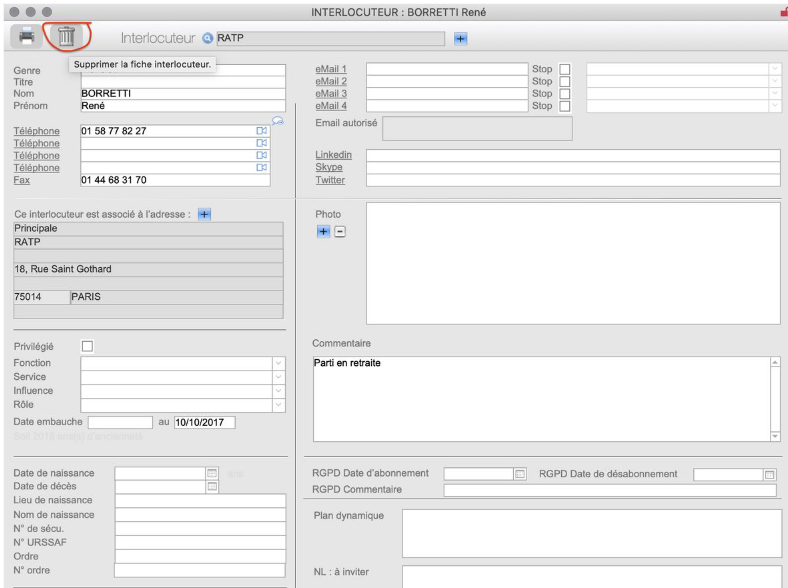Click the Fax link label
This screenshot has height=588, width=788.
(22, 180)
